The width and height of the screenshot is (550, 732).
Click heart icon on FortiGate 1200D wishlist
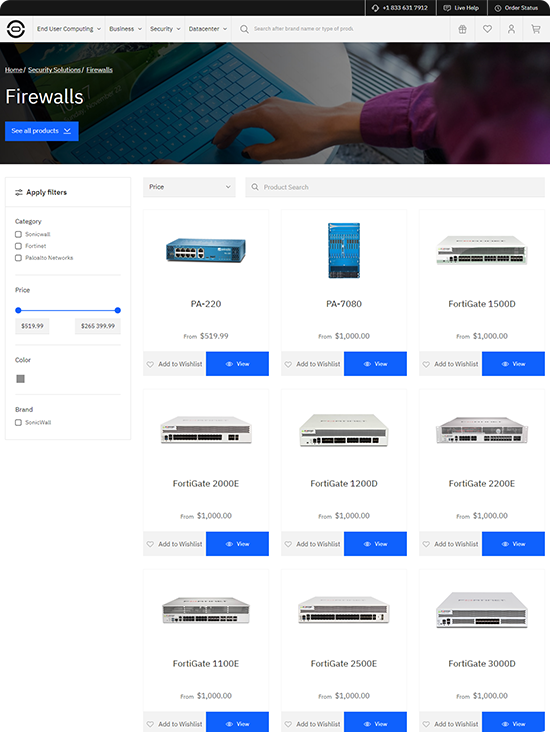pyautogui.click(x=288, y=544)
